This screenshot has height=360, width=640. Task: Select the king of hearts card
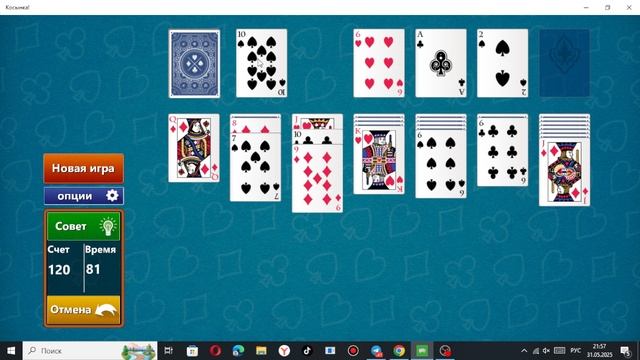[379, 160]
